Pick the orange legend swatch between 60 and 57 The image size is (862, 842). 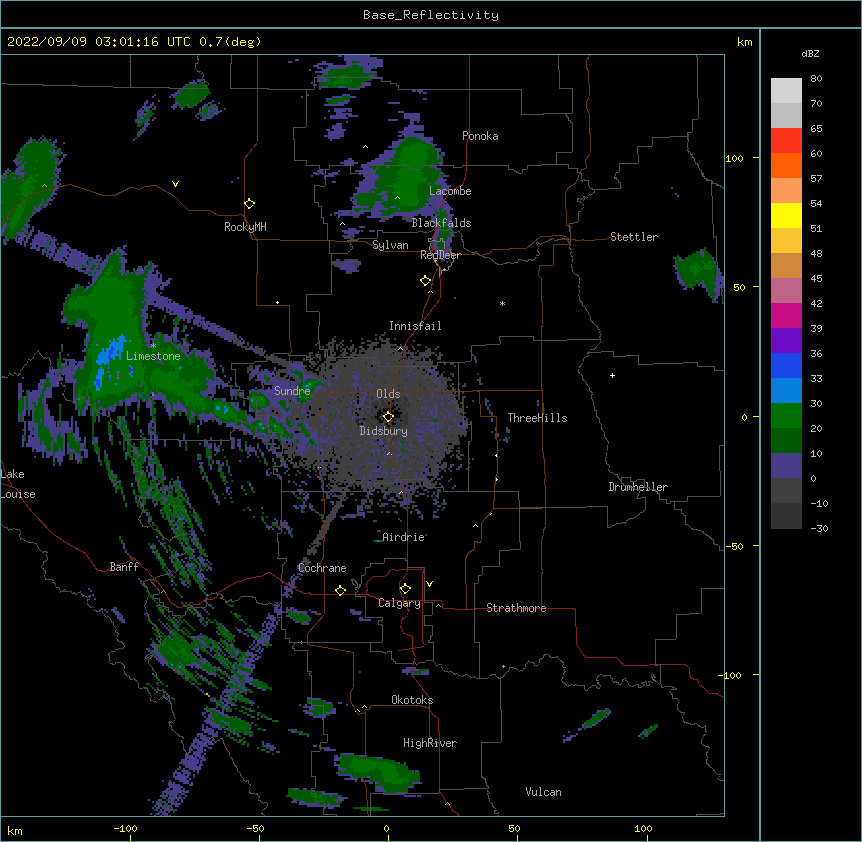tap(786, 165)
